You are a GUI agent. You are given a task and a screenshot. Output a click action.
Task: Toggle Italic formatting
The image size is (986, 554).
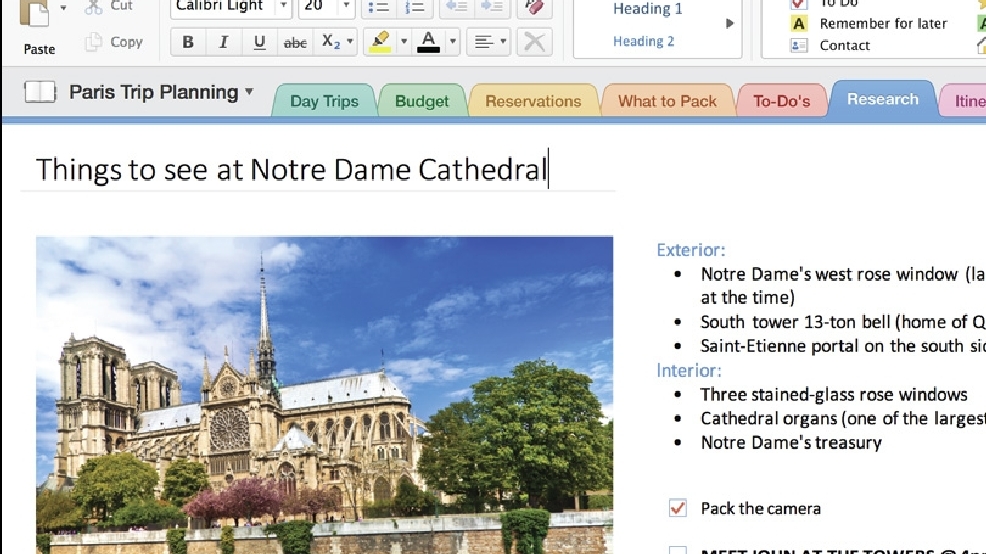tap(223, 42)
